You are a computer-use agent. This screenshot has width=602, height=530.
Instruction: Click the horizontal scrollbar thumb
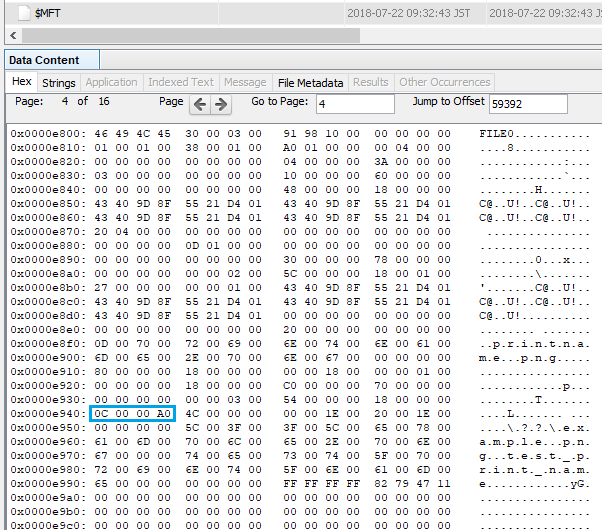[x=191, y=36]
